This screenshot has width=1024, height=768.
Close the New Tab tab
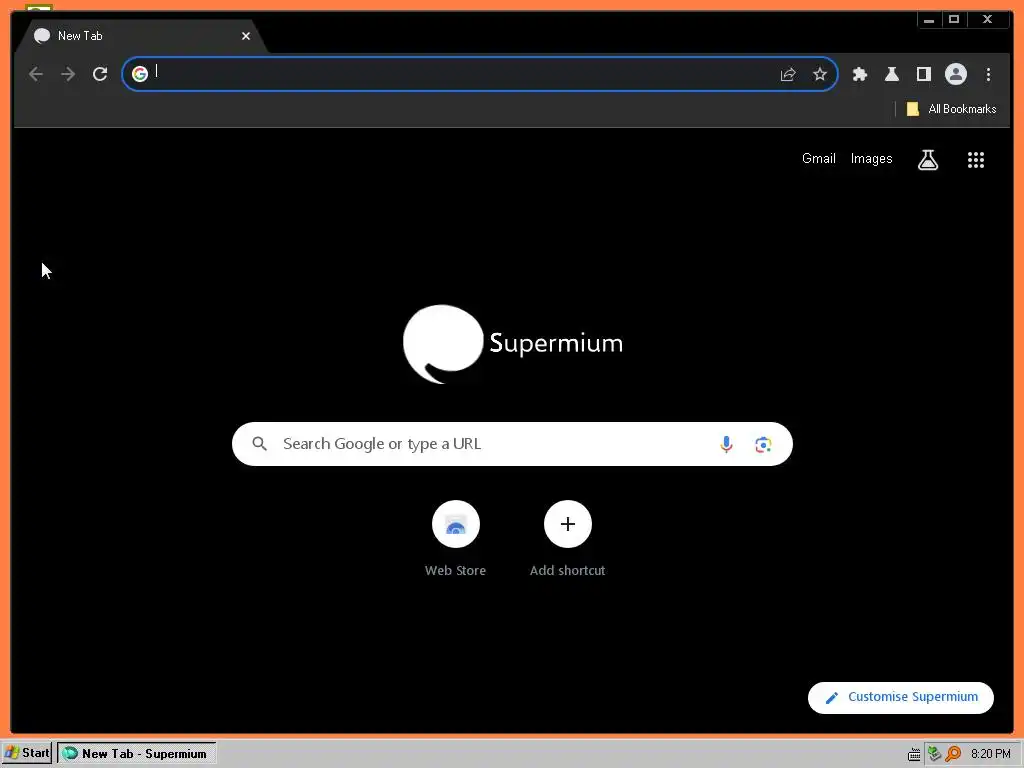coord(246,36)
